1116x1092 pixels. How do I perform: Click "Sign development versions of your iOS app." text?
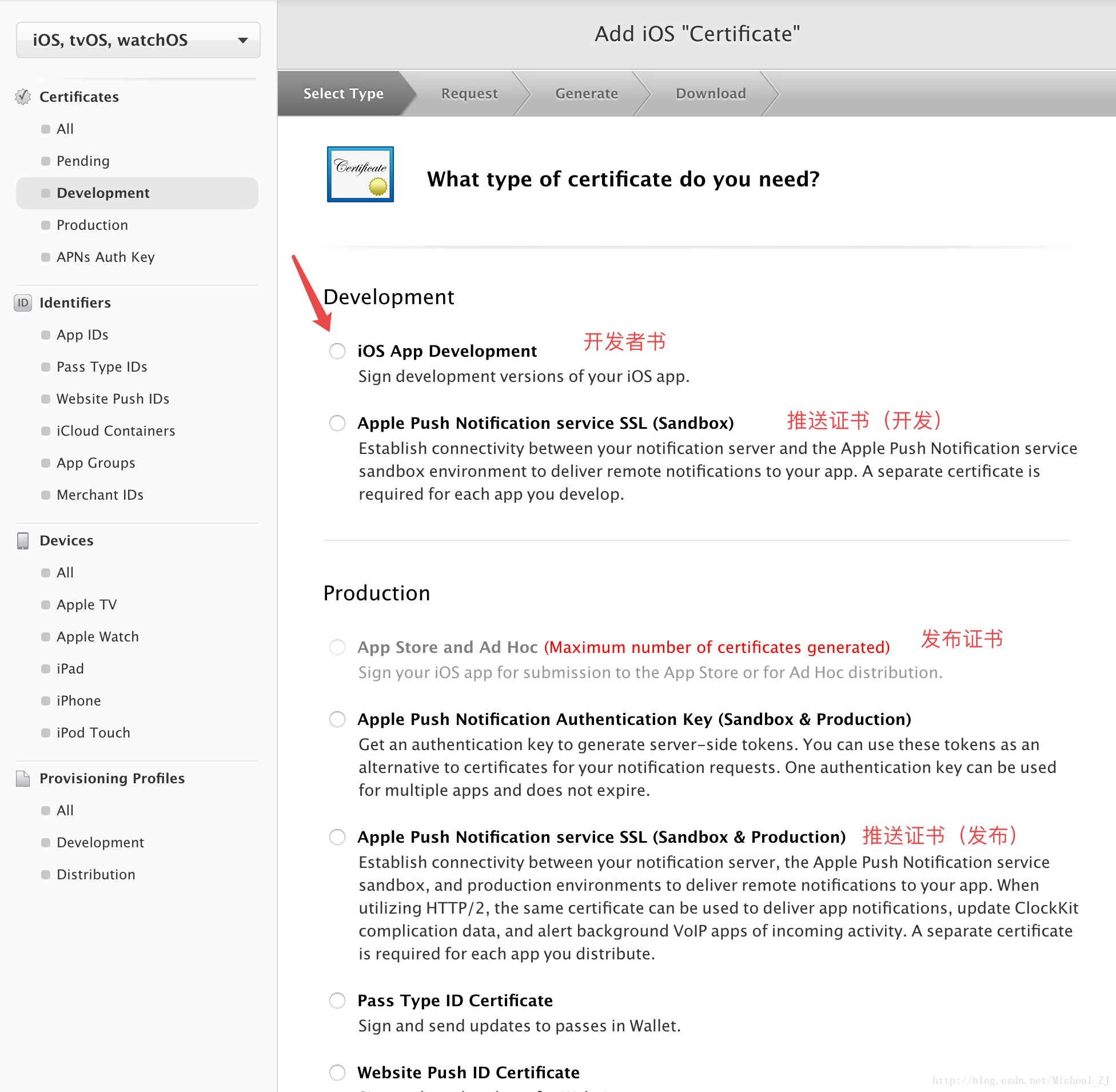pos(524,377)
